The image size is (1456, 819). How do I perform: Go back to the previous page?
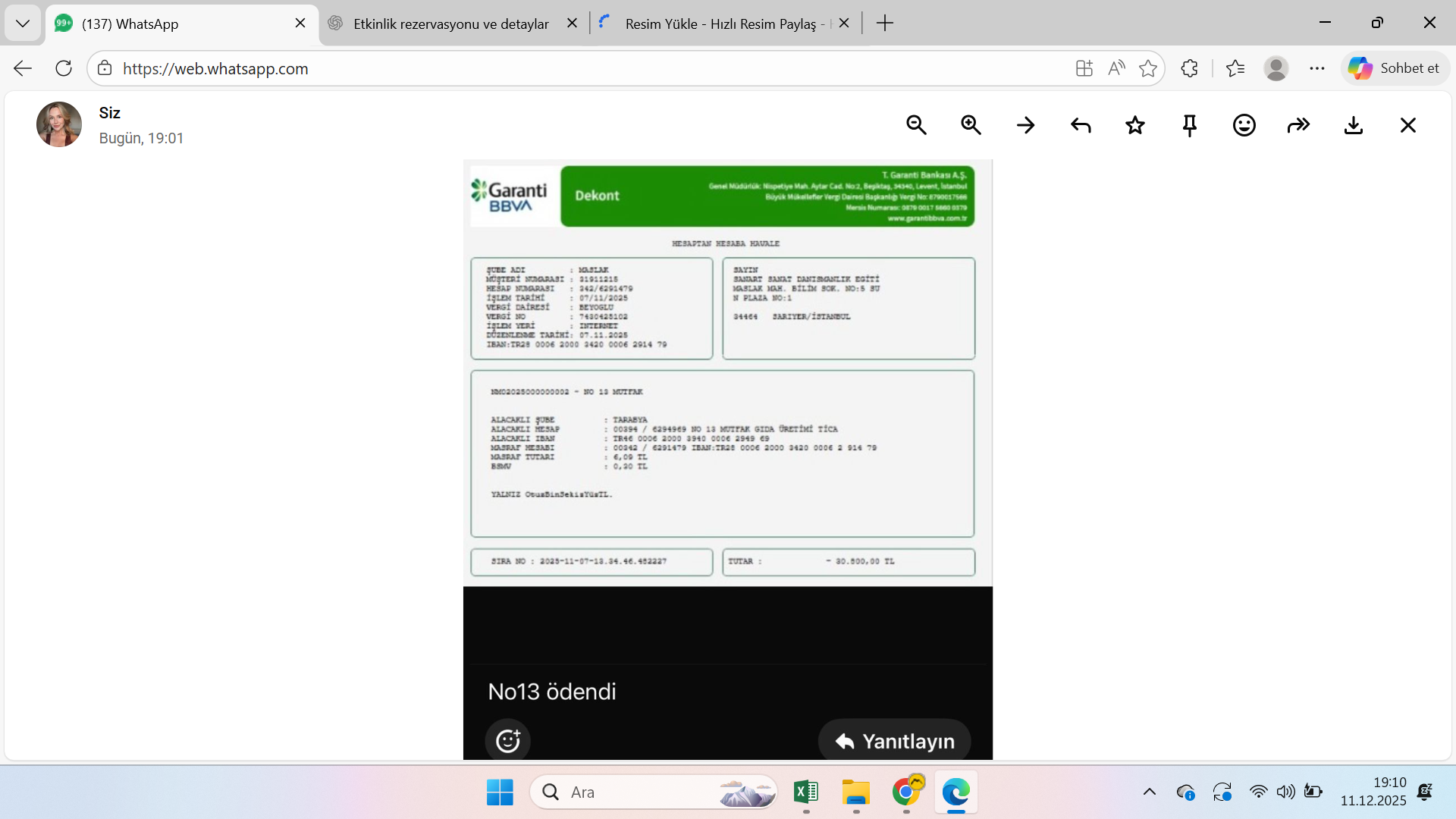tap(23, 68)
